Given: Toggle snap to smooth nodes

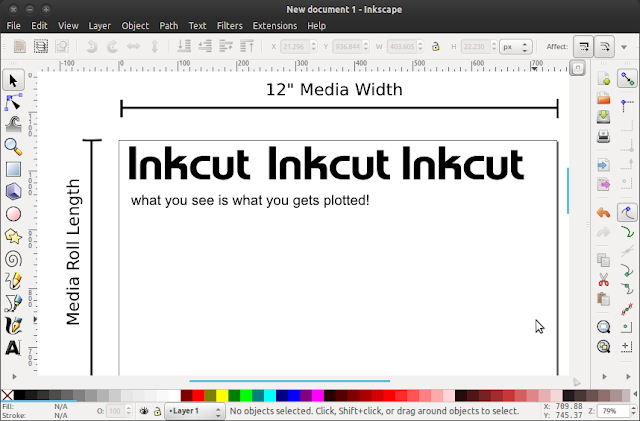Looking at the screenshot, I should pos(627,289).
